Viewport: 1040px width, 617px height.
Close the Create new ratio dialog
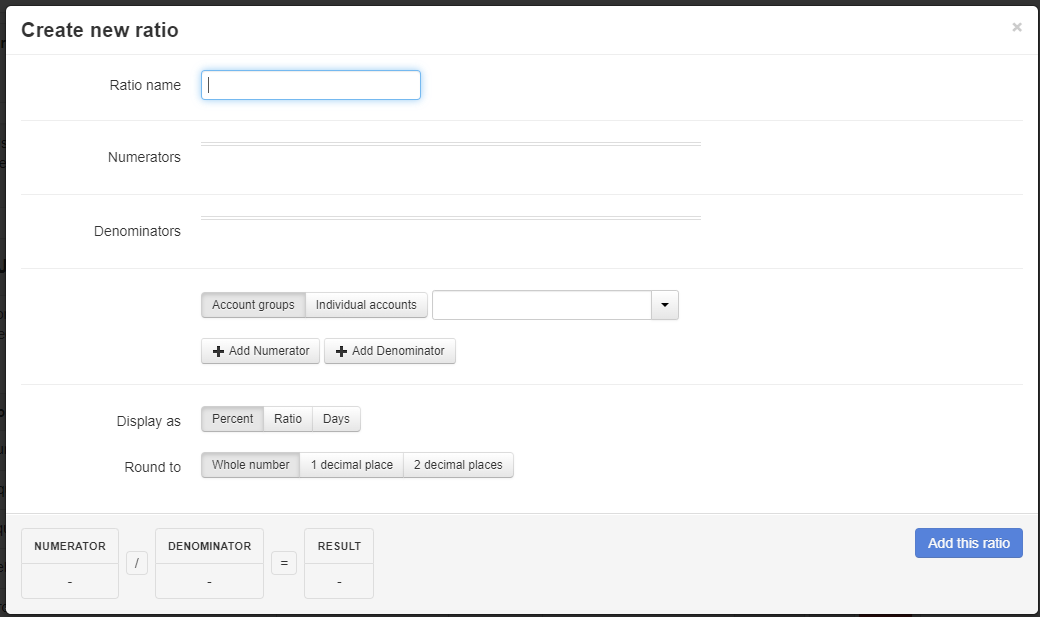click(1016, 27)
